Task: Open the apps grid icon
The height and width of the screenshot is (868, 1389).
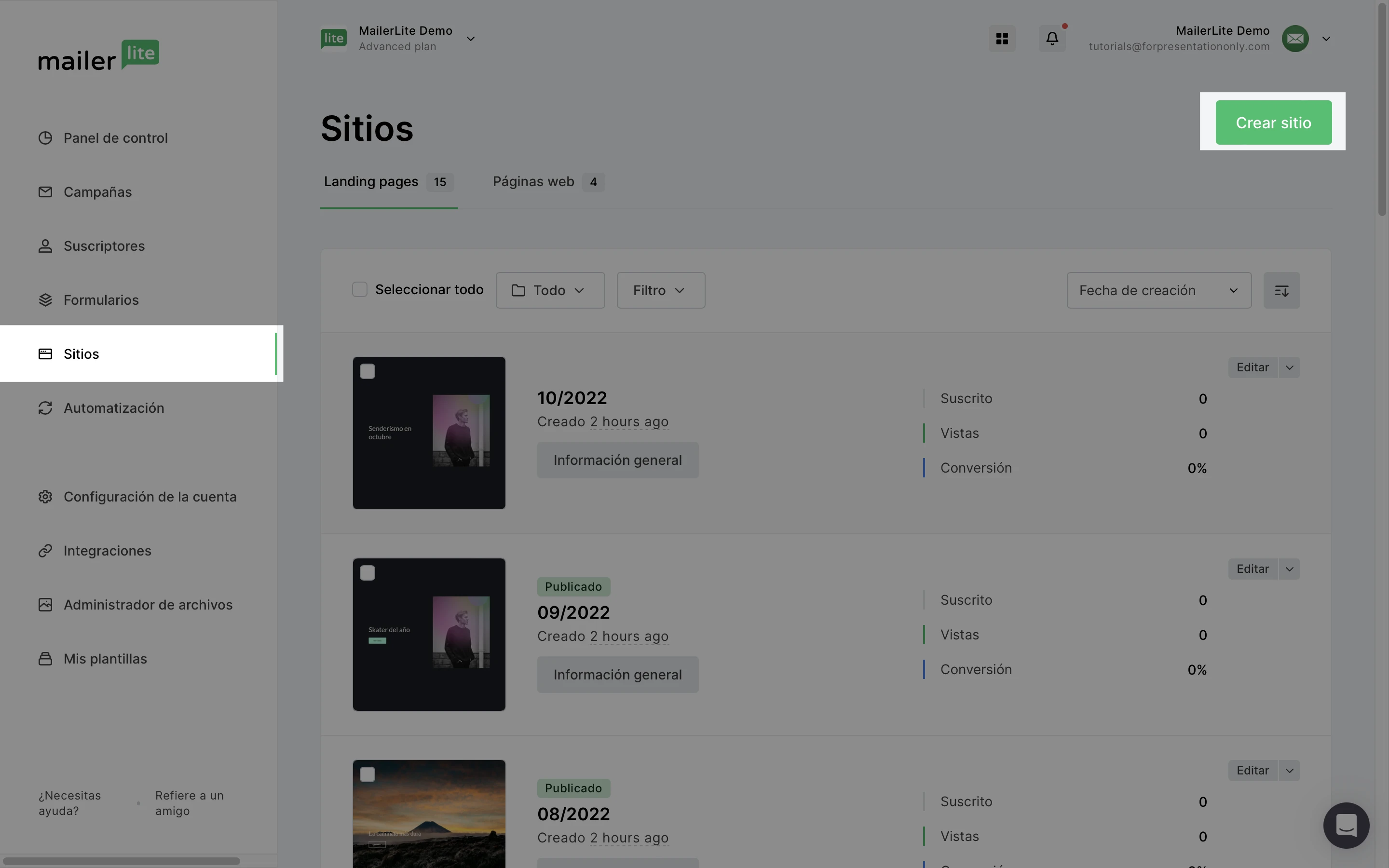Action: [x=1002, y=39]
